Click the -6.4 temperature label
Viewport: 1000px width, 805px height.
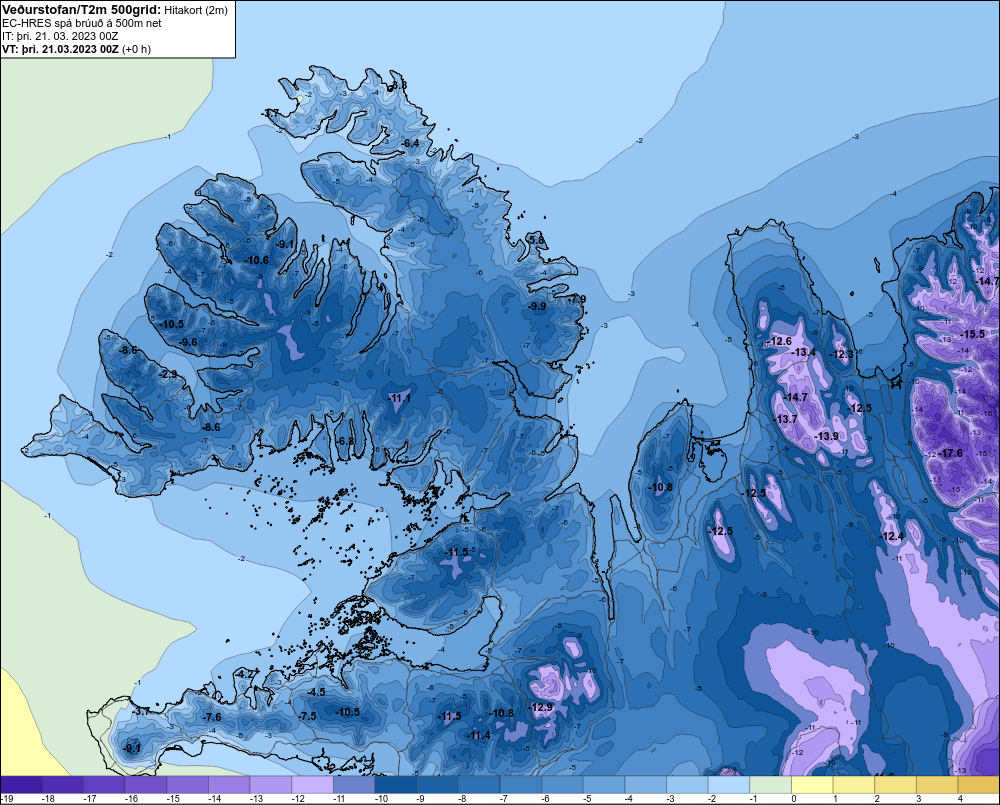(x=410, y=143)
